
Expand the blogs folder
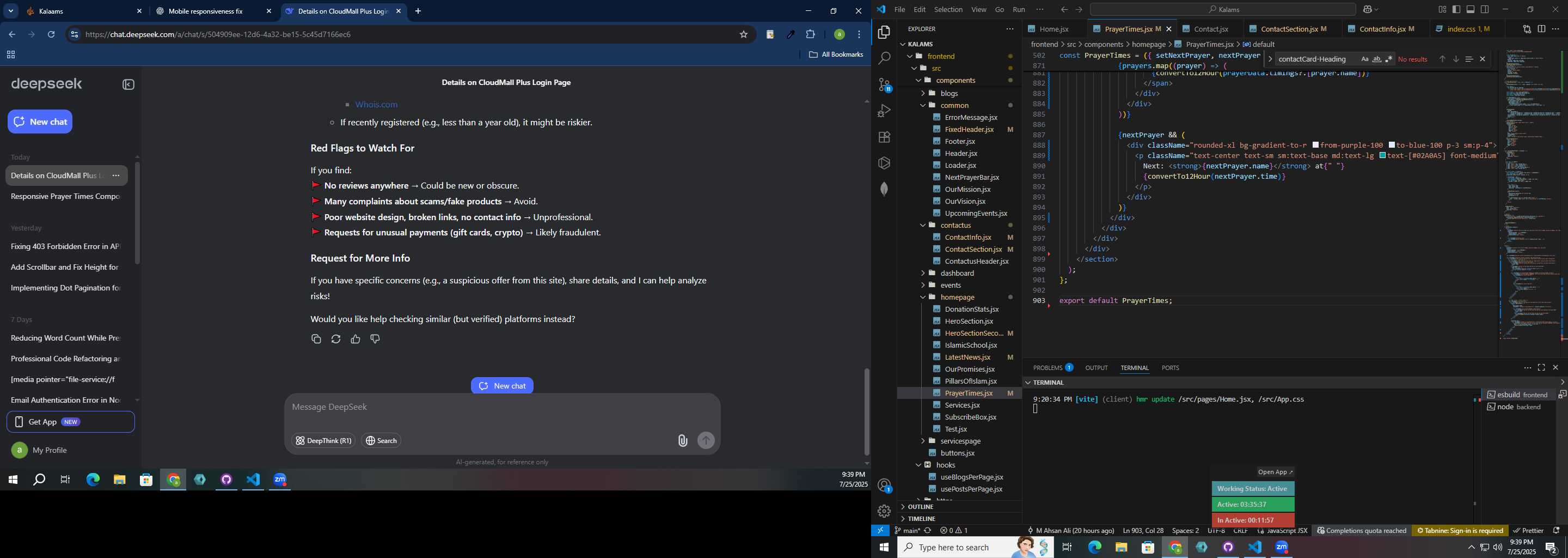pyautogui.click(x=923, y=93)
